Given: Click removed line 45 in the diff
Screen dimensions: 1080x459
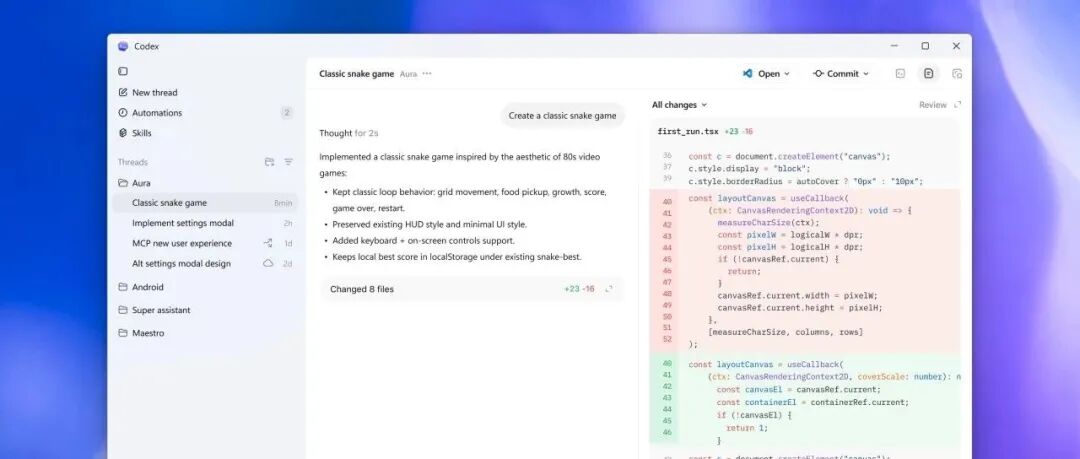Looking at the screenshot, I should [x=804, y=259].
